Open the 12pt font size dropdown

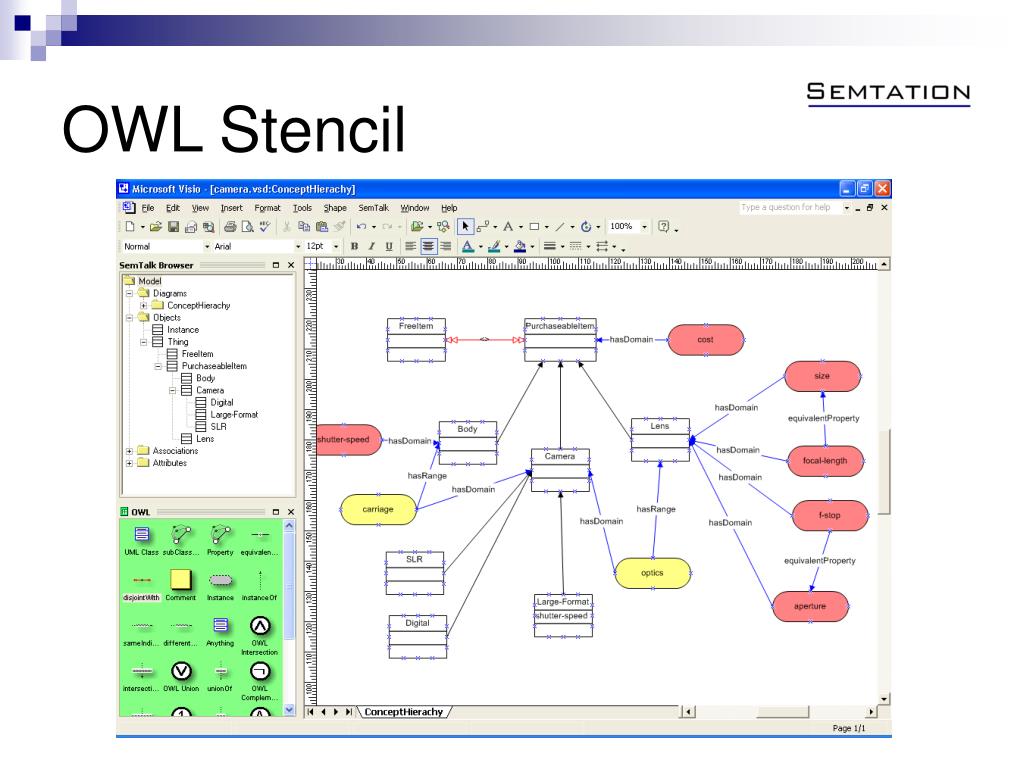tap(336, 247)
